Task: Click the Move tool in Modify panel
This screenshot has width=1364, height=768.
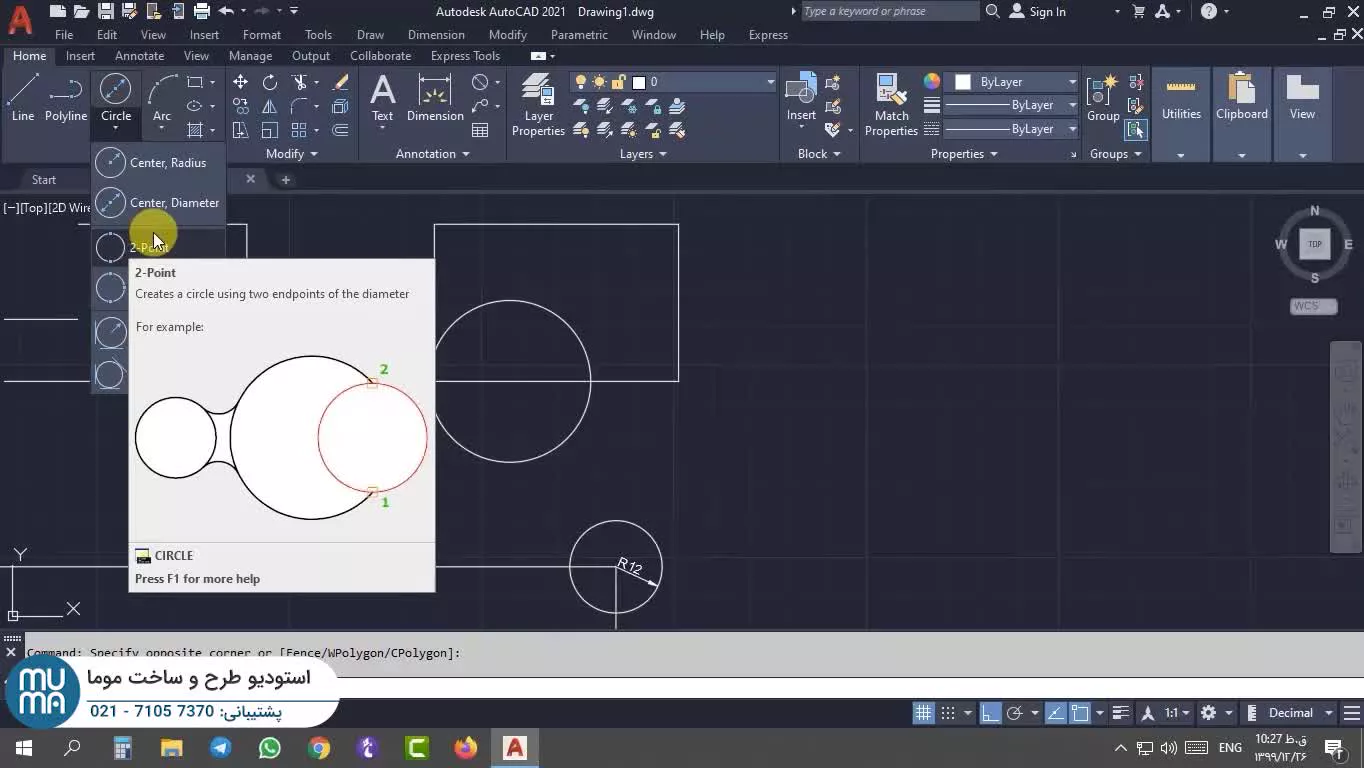Action: [240, 82]
